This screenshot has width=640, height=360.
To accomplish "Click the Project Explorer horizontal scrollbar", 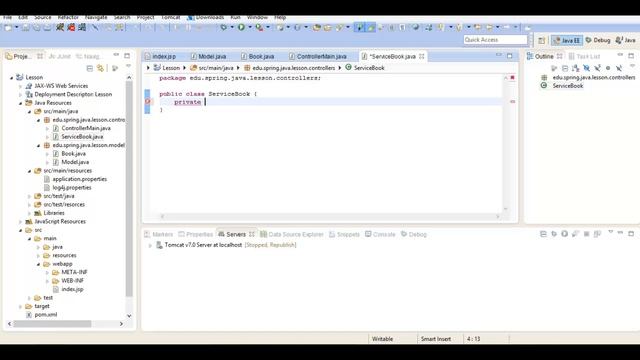I will [x=52, y=324].
